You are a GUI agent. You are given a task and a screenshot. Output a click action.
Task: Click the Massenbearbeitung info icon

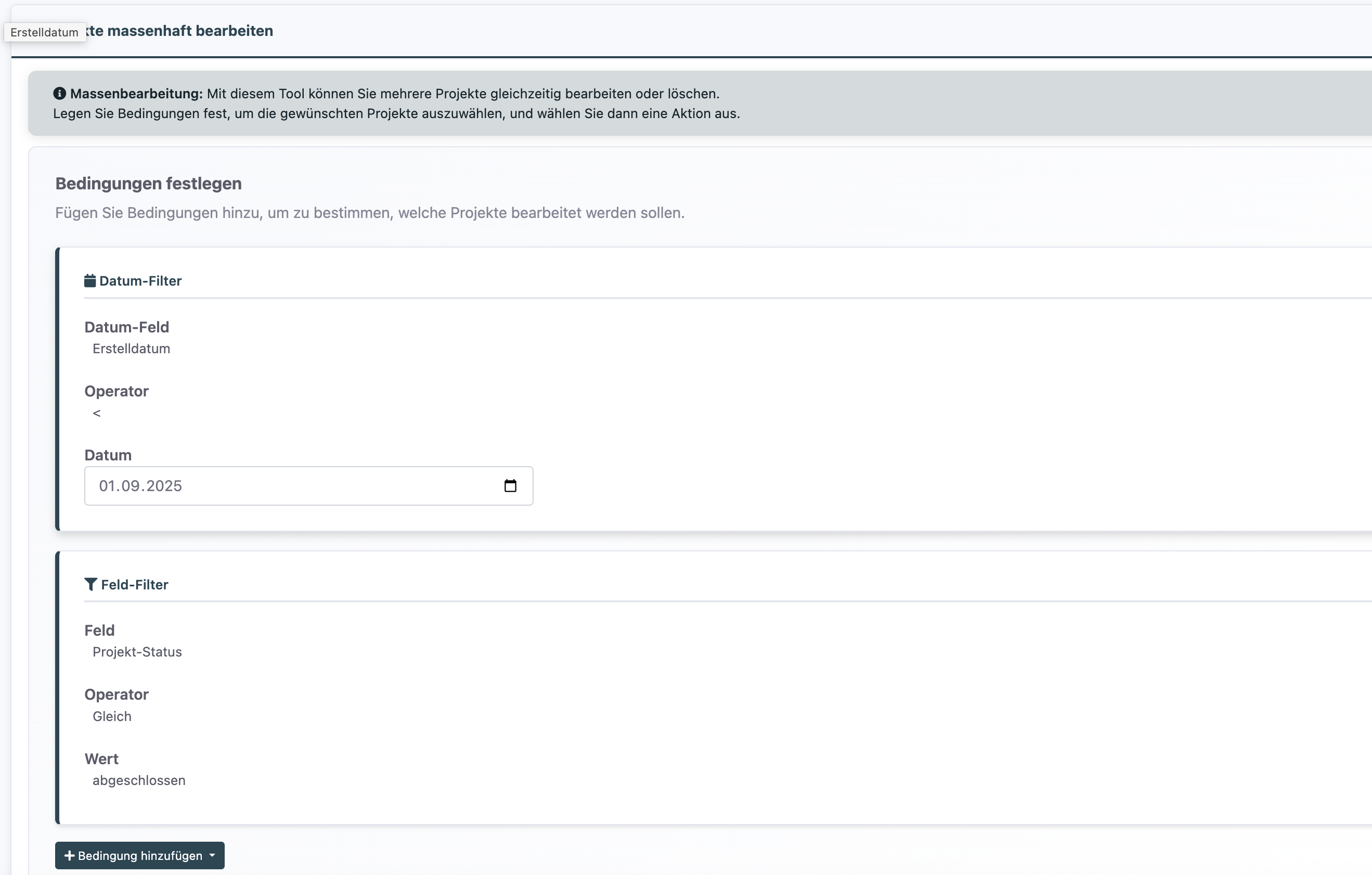pos(59,94)
